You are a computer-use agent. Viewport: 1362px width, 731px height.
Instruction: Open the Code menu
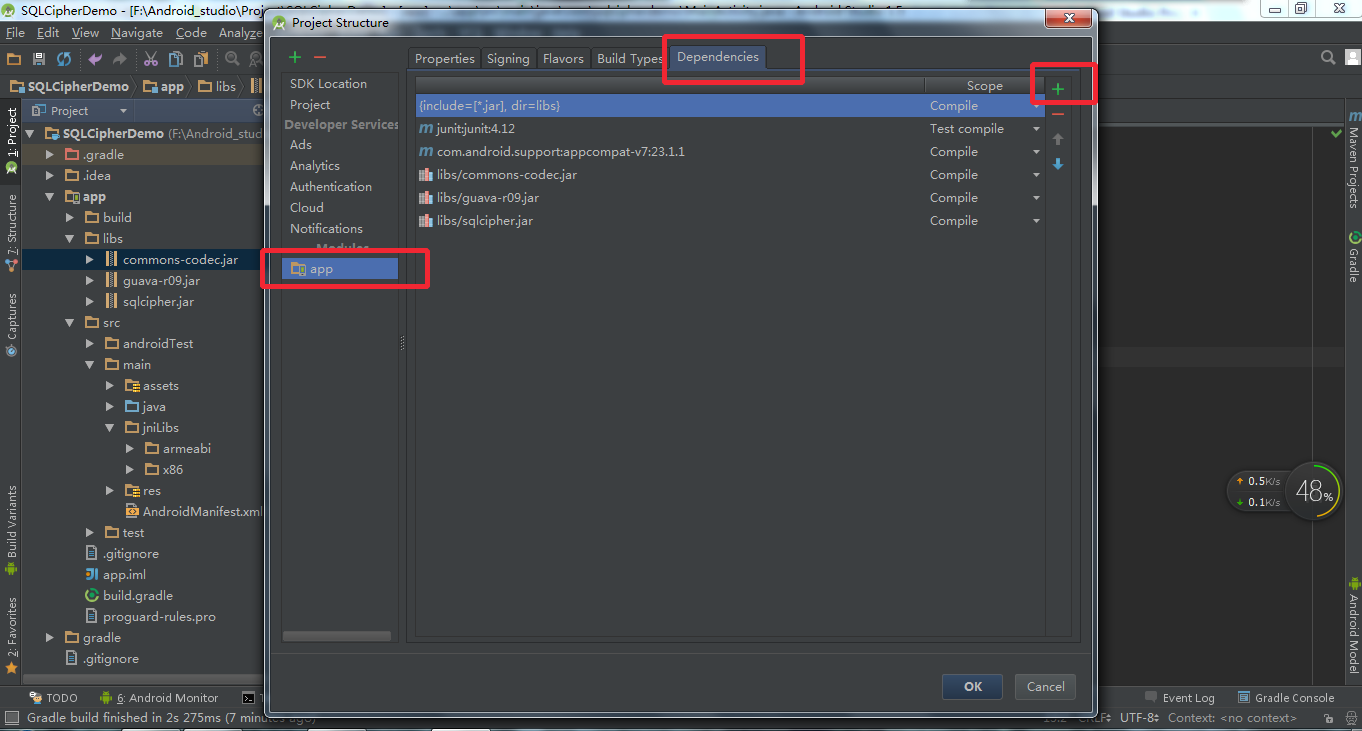click(x=191, y=33)
